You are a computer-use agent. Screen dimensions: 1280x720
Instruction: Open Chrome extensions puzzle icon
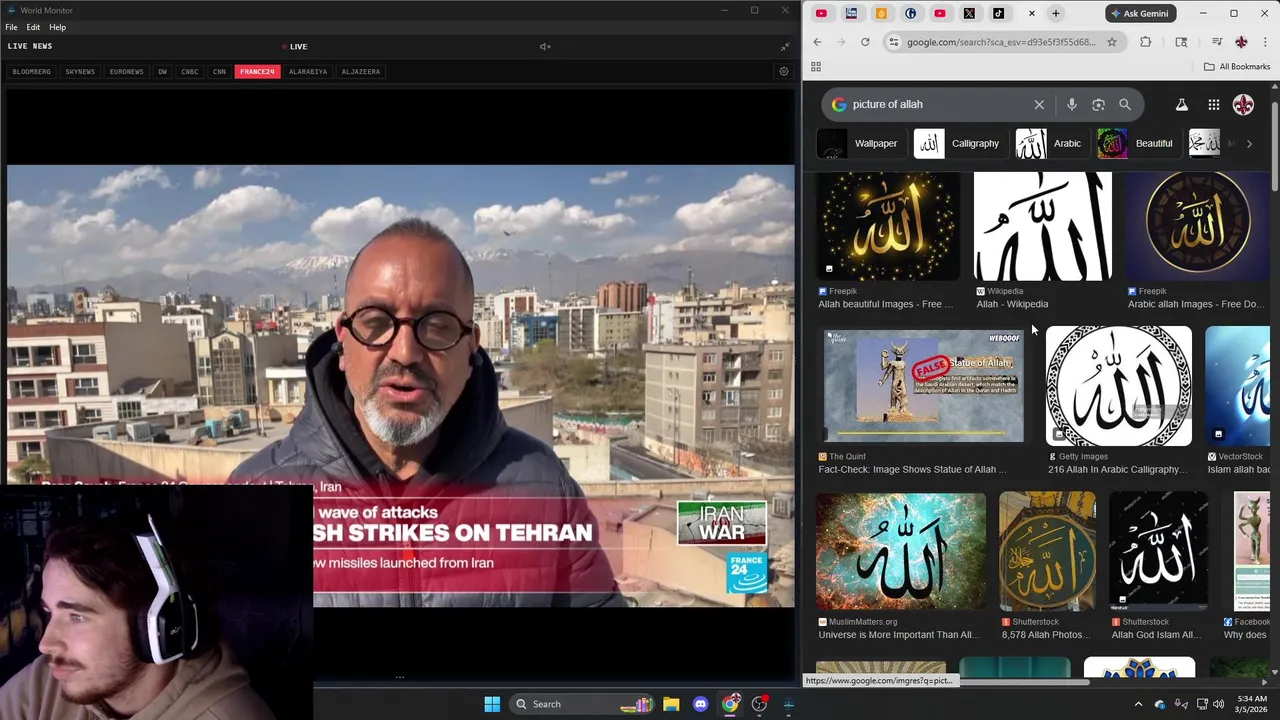(1146, 42)
